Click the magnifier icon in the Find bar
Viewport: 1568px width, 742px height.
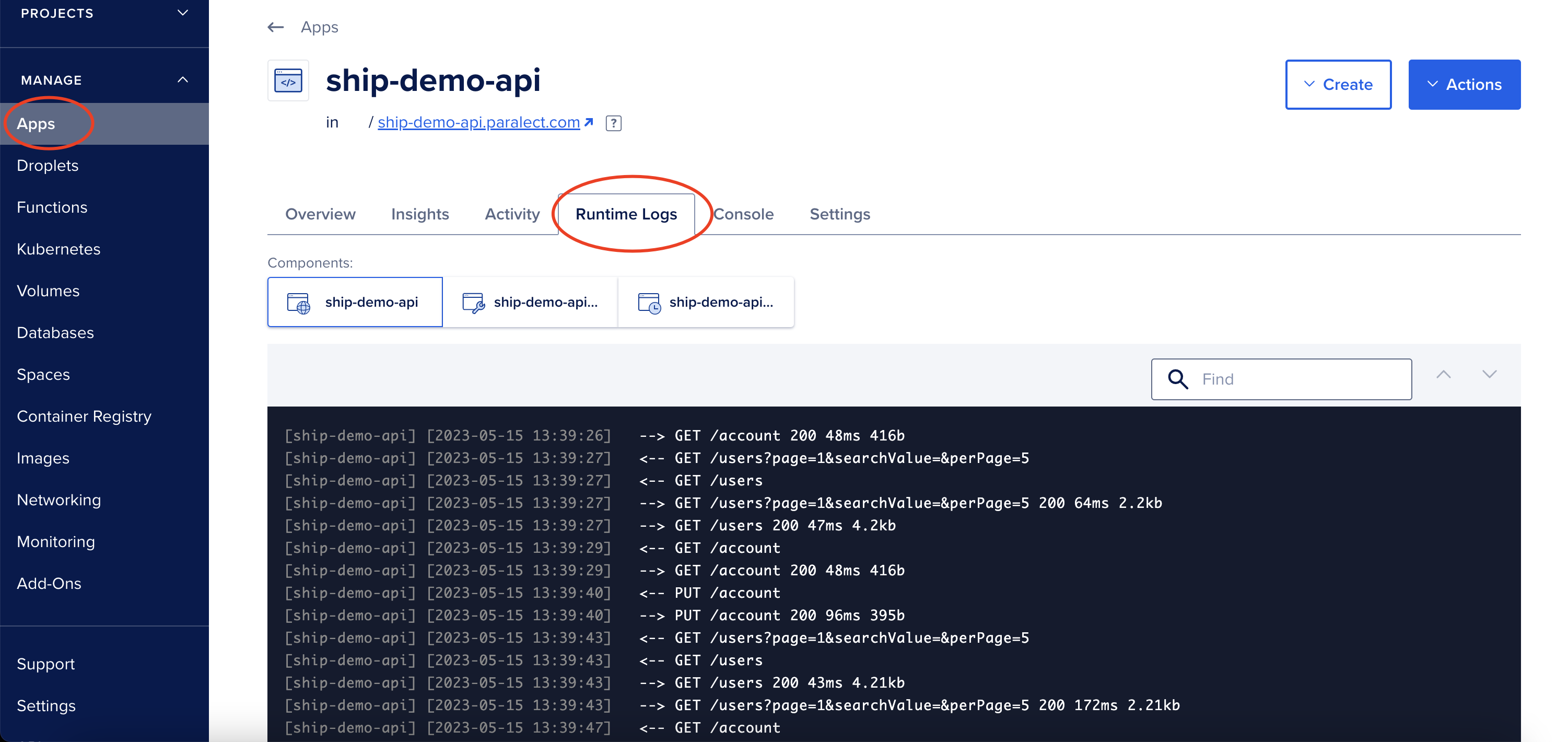coord(1178,379)
